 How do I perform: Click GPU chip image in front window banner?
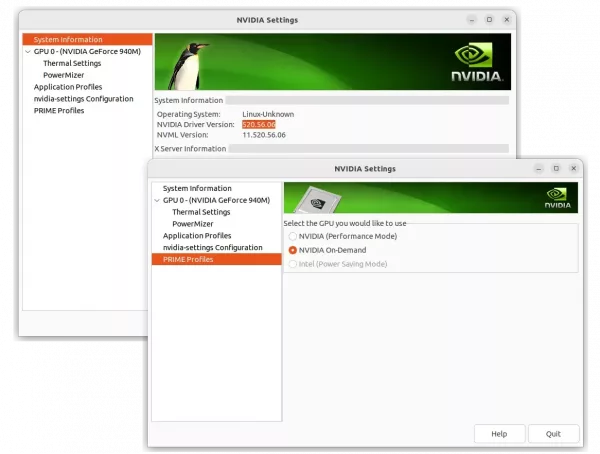pyautogui.click(x=318, y=200)
